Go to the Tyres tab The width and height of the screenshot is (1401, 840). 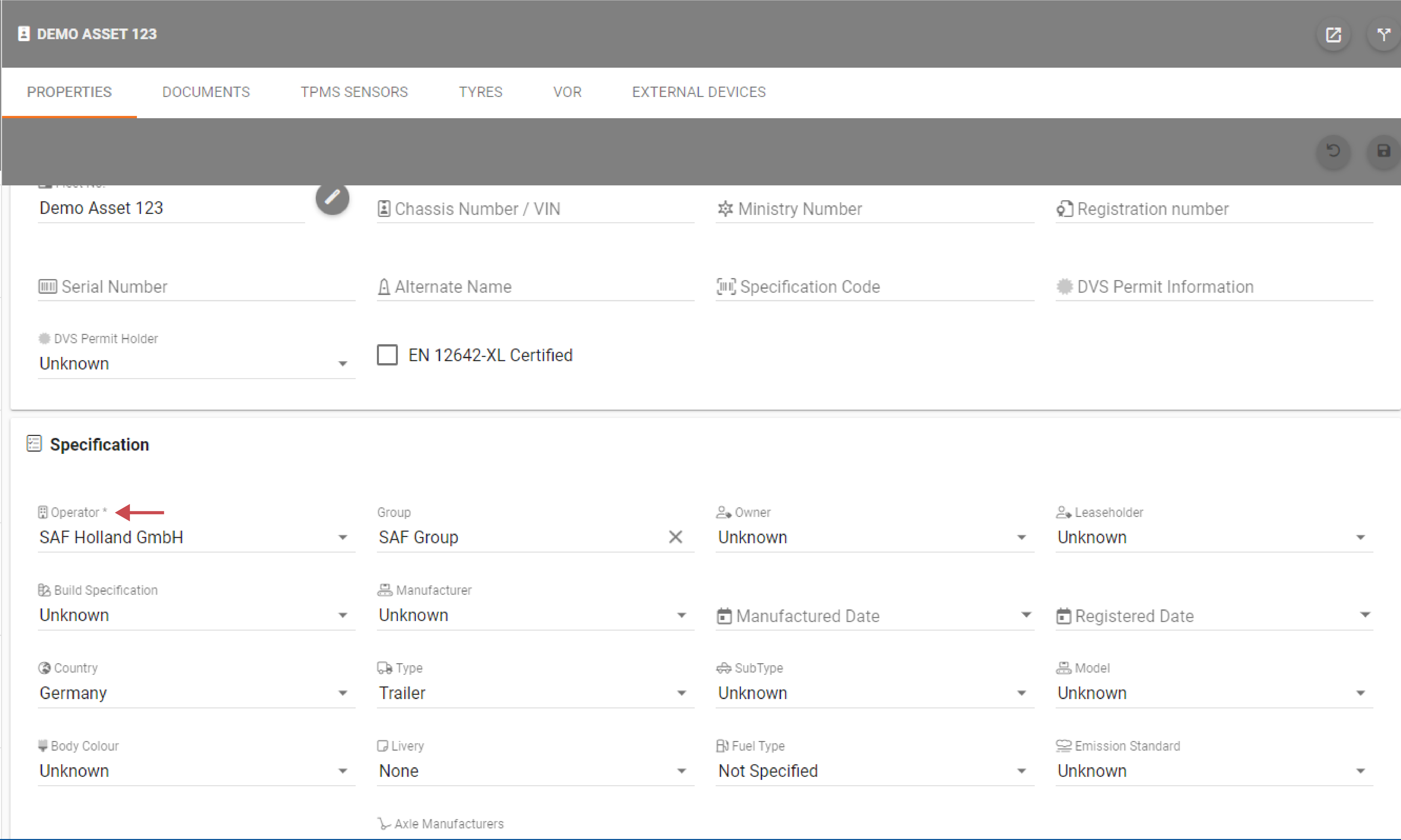tap(480, 92)
